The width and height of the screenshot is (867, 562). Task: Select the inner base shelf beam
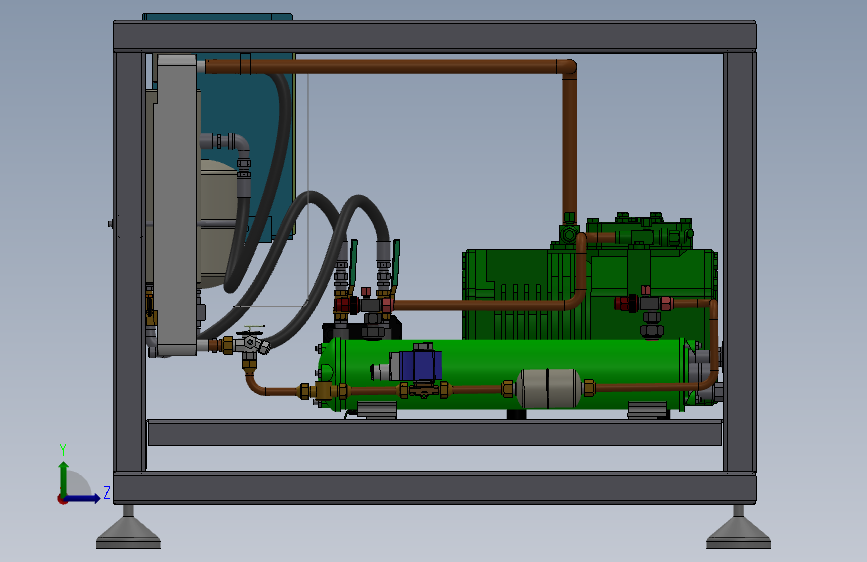pyautogui.click(x=435, y=433)
